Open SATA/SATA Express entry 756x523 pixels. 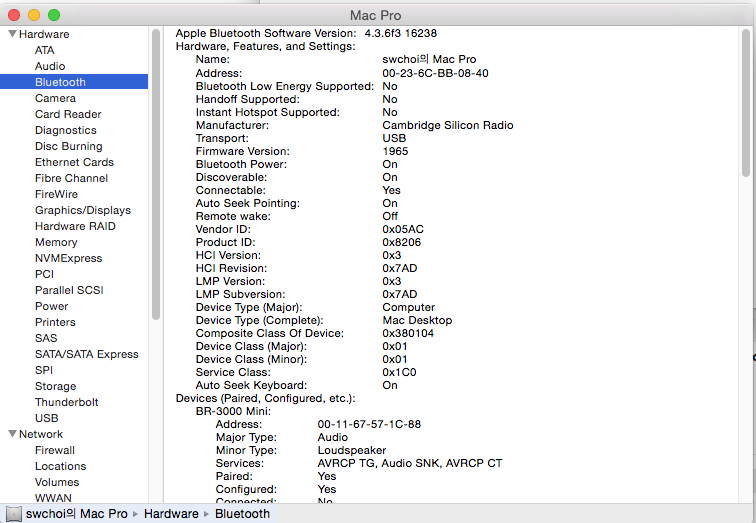(x=86, y=354)
